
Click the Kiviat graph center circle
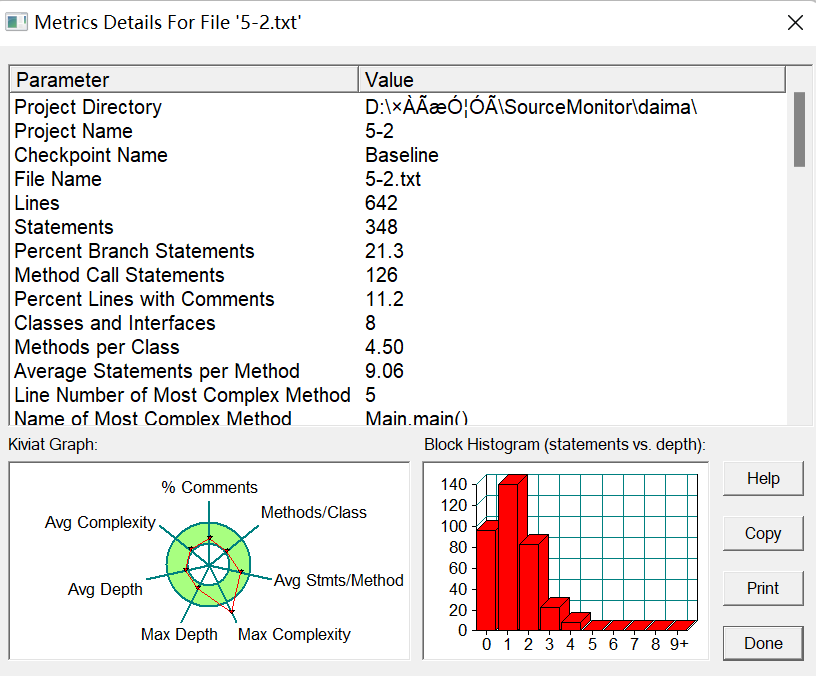209,565
